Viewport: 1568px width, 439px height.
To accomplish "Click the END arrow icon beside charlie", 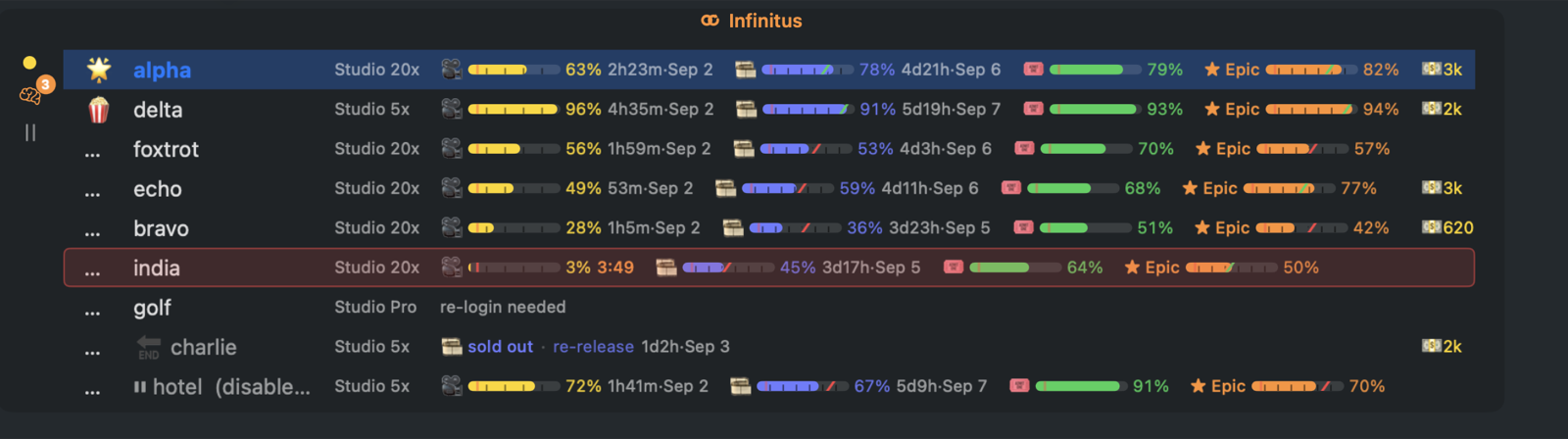I will [149, 347].
